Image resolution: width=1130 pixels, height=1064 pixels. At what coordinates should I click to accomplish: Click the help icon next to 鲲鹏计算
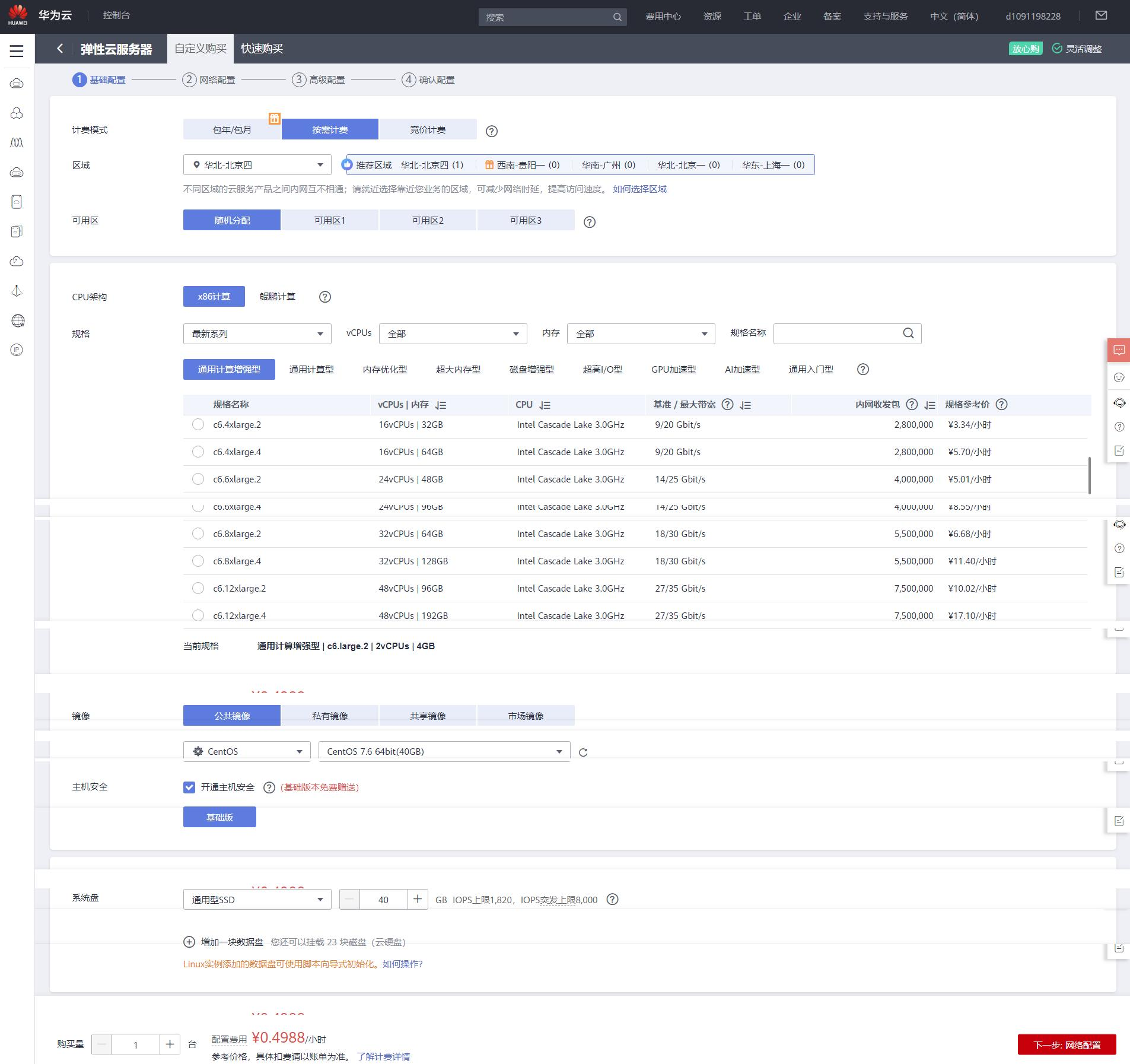click(325, 297)
